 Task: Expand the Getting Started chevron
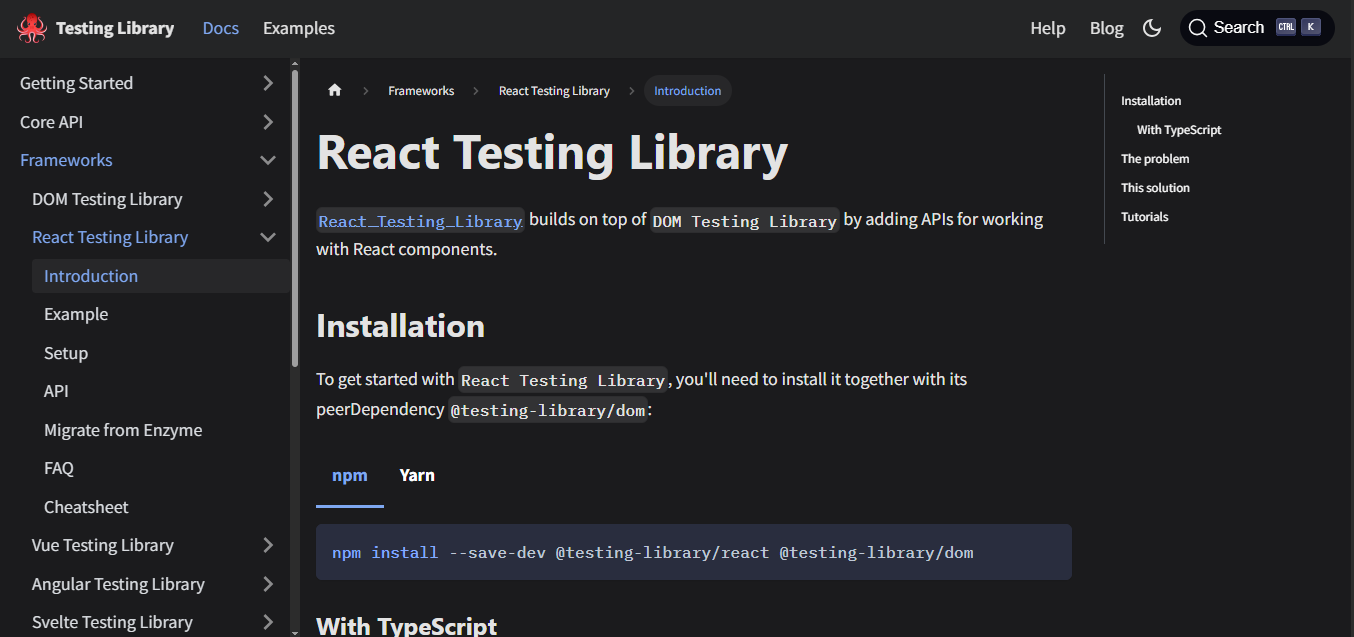coord(268,83)
